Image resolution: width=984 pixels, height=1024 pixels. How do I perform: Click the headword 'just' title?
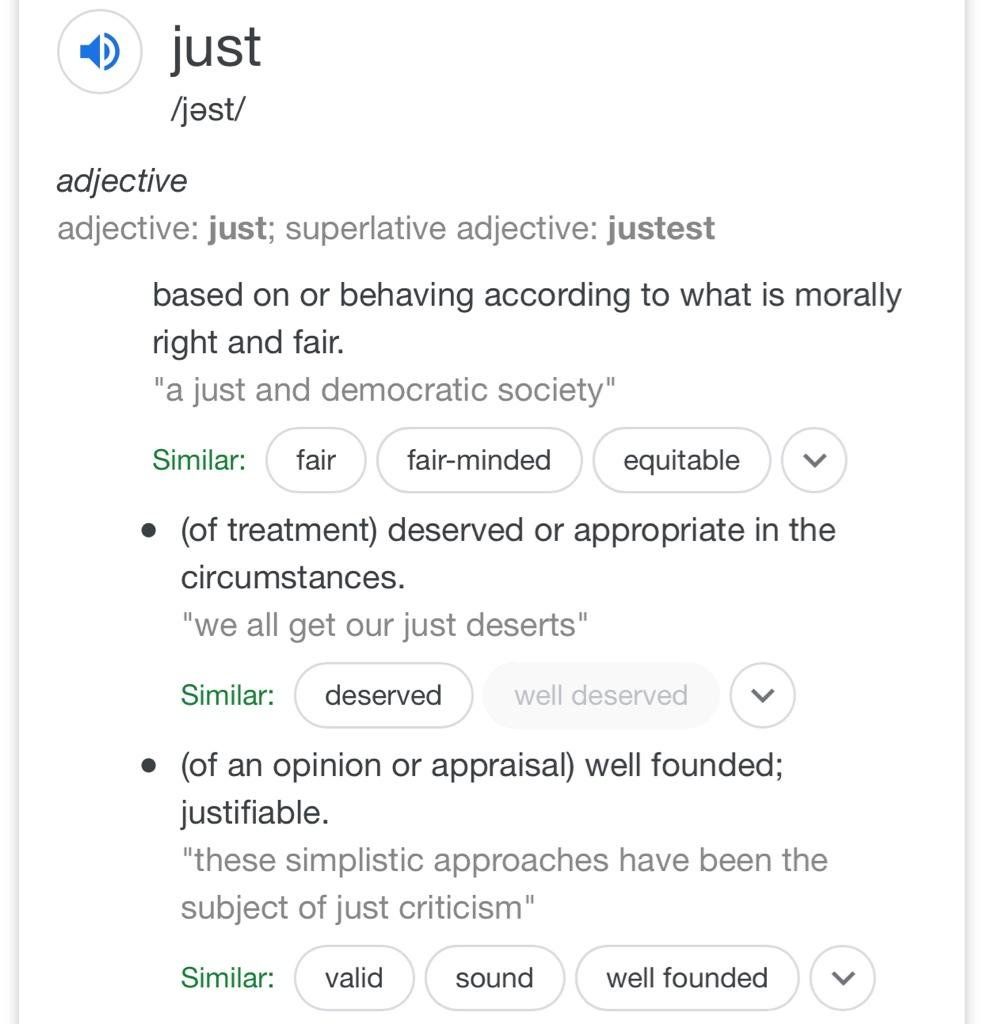tap(216, 46)
